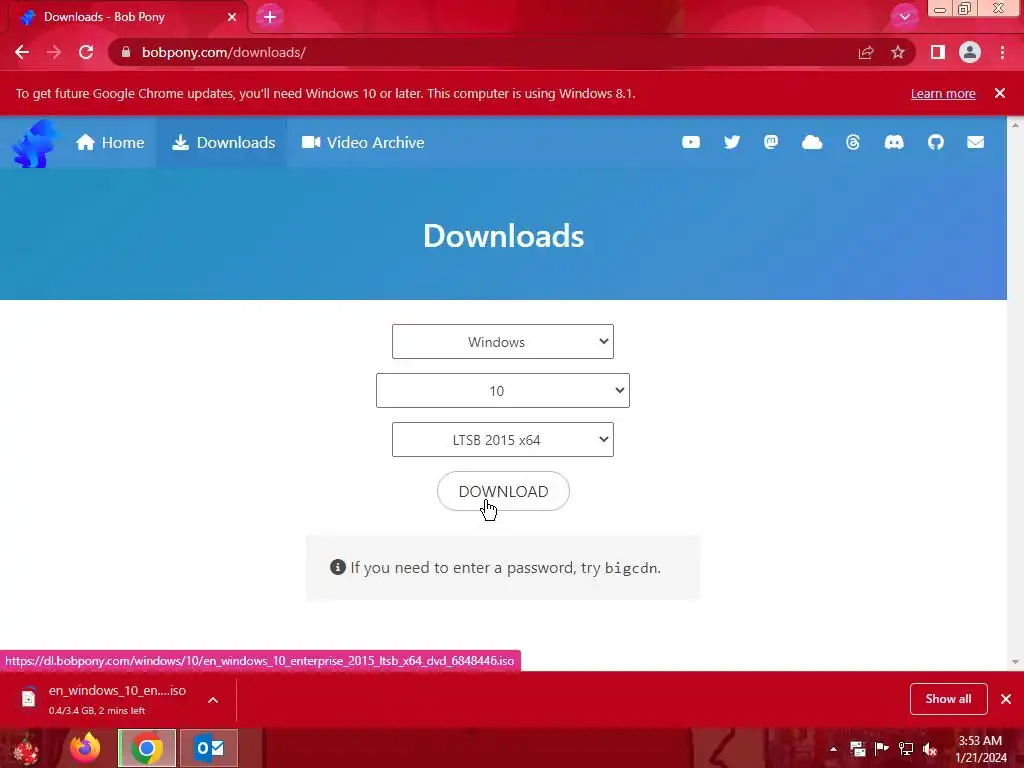The image size is (1024, 768).
Task: Expand the Windows product dropdown
Action: tap(503, 342)
